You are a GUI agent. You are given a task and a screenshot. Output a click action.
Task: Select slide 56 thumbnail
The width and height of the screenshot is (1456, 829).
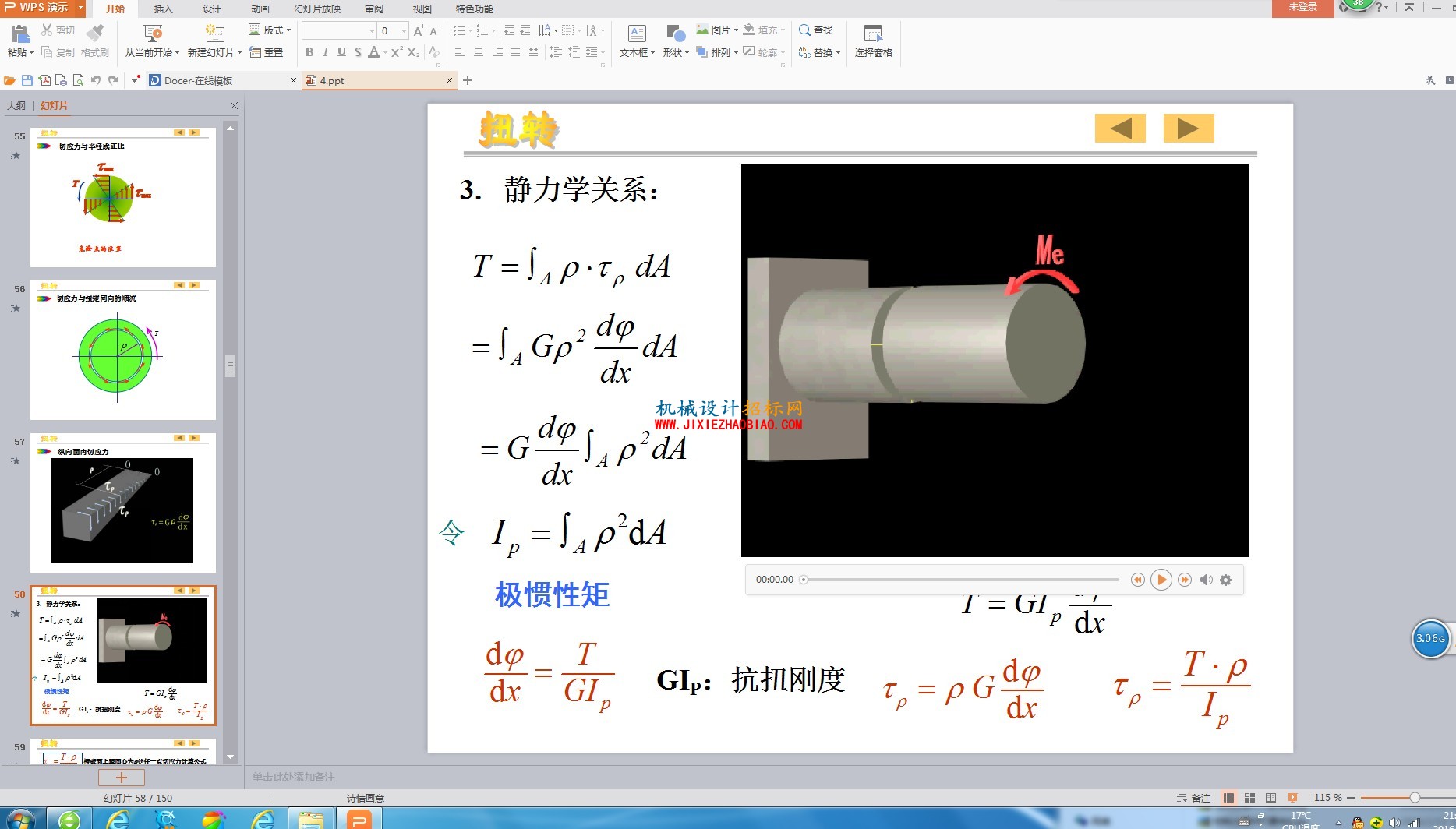pos(123,350)
